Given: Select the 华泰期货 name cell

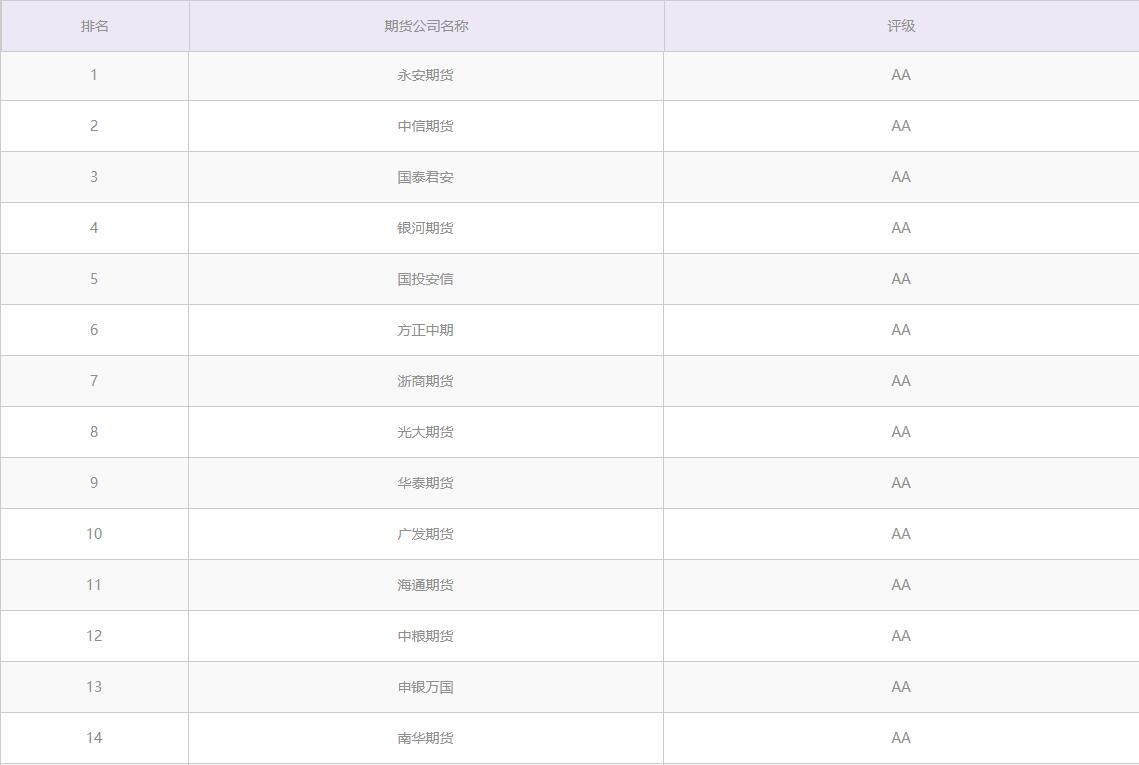Looking at the screenshot, I should click(x=426, y=483).
